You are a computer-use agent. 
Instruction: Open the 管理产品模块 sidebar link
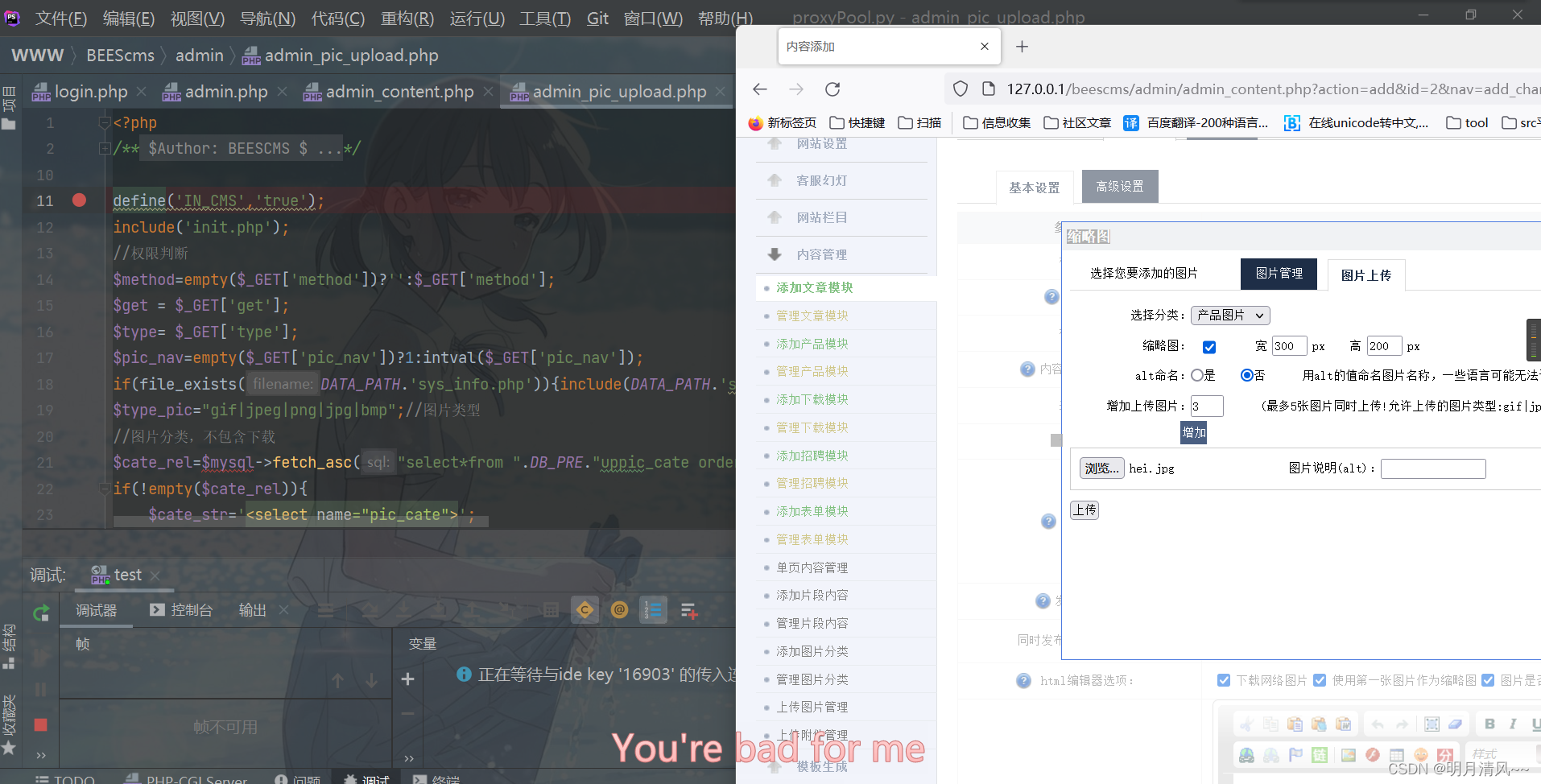coord(812,371)
